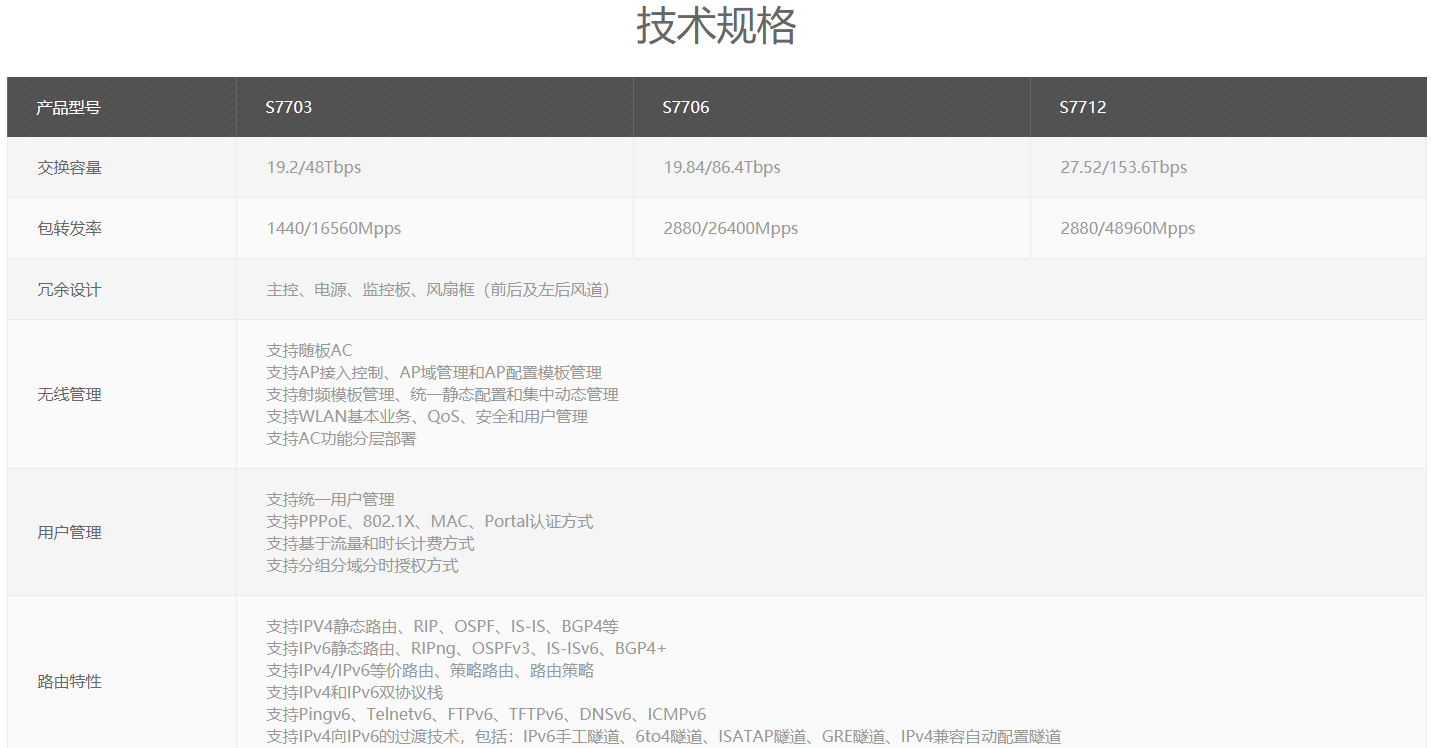Click the 支持统一用户管理 line
Viewport: 1431px width, 748px height.
tap(330, 500)
